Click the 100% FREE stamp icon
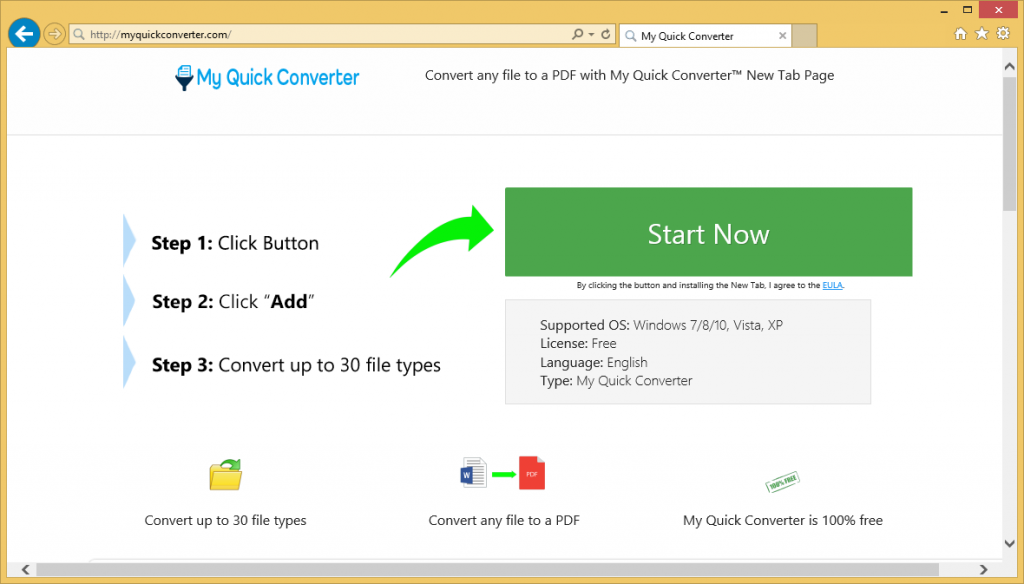Viewport: 1024px width, 584px height. click(782, 482)
